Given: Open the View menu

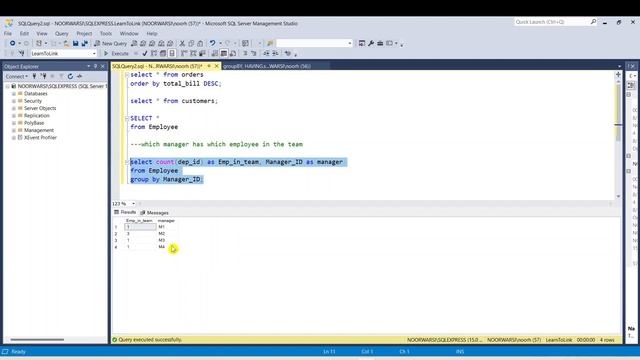Looking at the screenshot, I should (x=42, y=33).
